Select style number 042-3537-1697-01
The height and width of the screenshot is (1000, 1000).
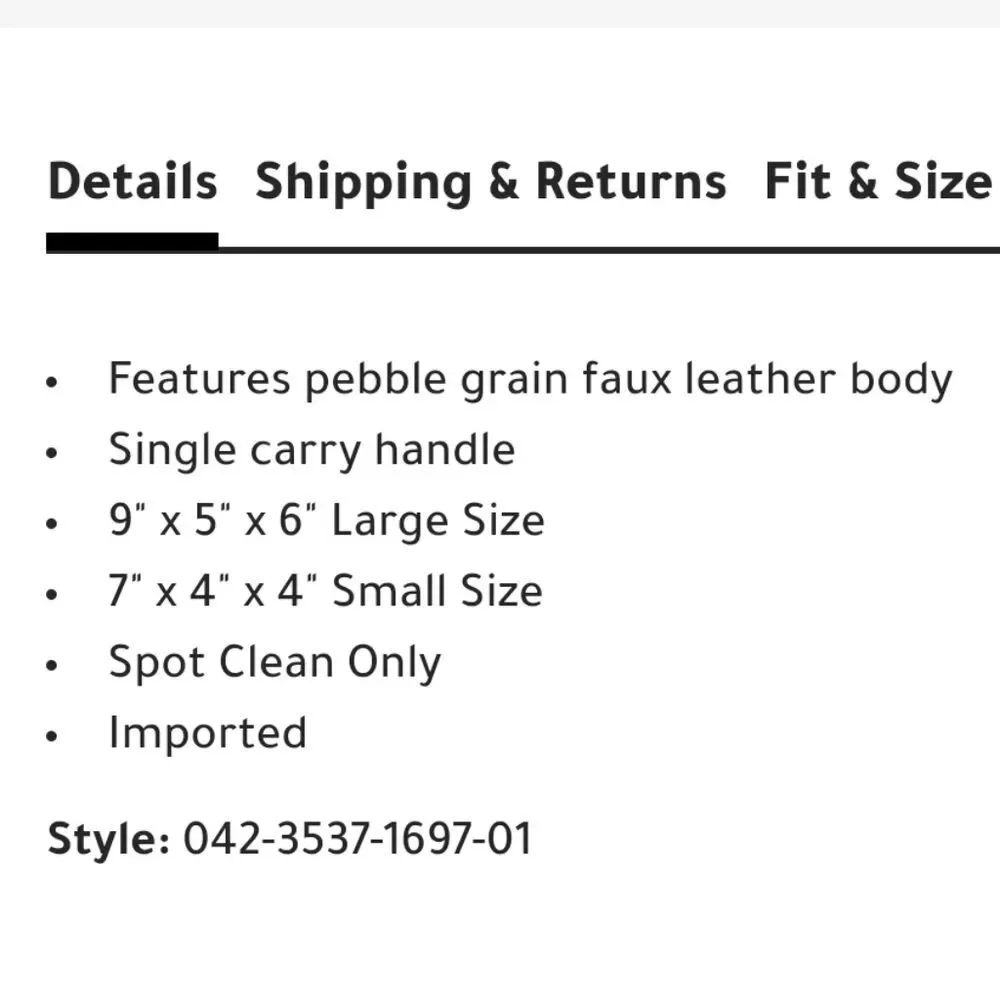[x=357, y=838]
